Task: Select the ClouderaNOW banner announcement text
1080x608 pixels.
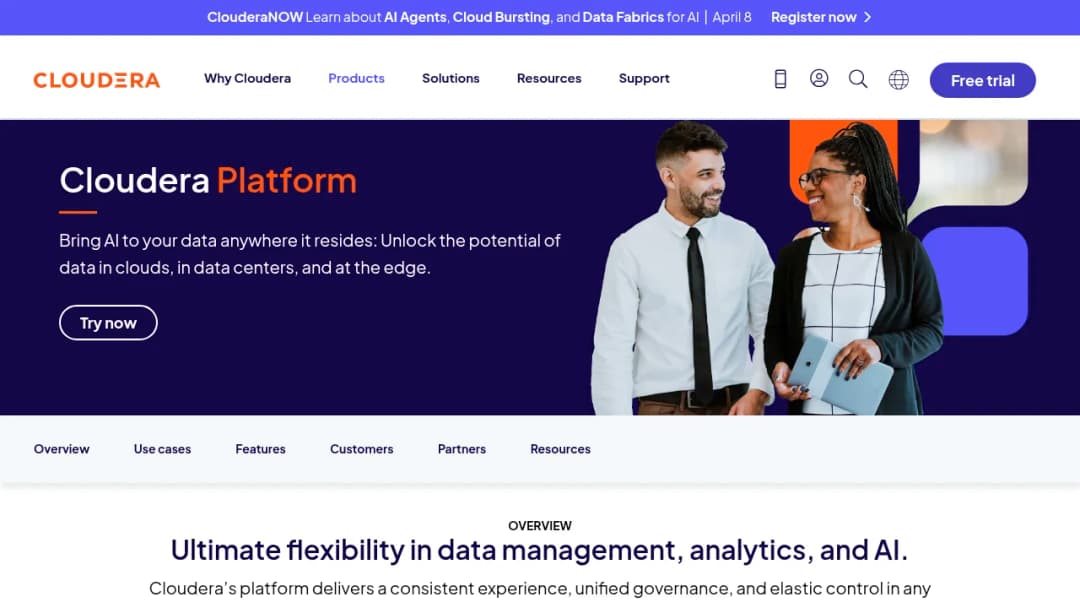Action: pyautogui.click(x=479, y=17)
